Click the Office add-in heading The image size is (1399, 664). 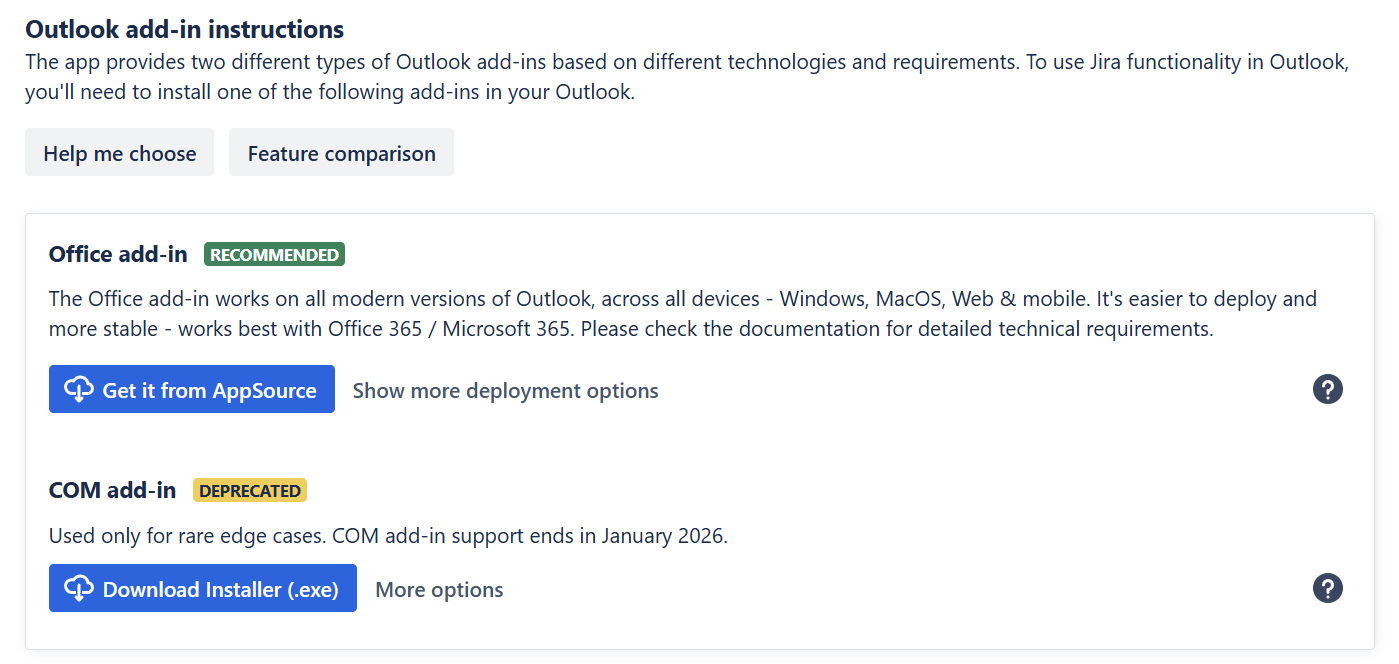(x=118, y=254)
